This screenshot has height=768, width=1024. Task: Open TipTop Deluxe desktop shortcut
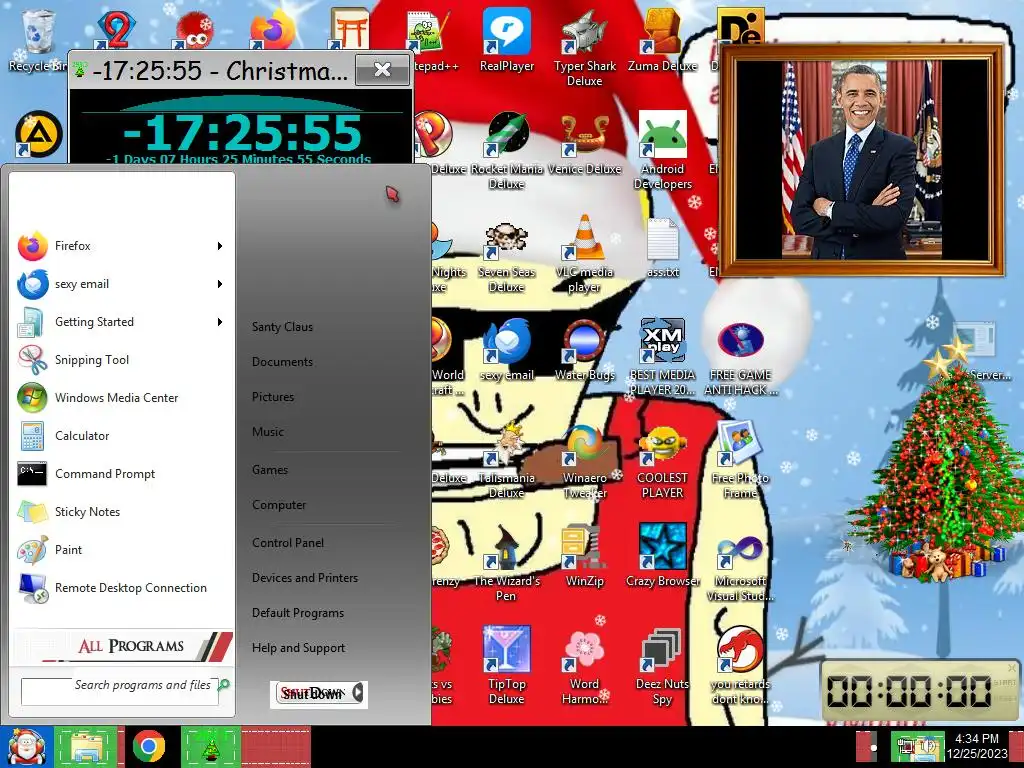507,666
